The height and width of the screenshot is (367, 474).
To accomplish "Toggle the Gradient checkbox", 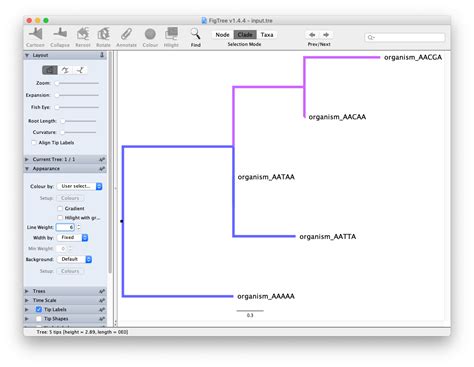I will (x=60, y=208).
